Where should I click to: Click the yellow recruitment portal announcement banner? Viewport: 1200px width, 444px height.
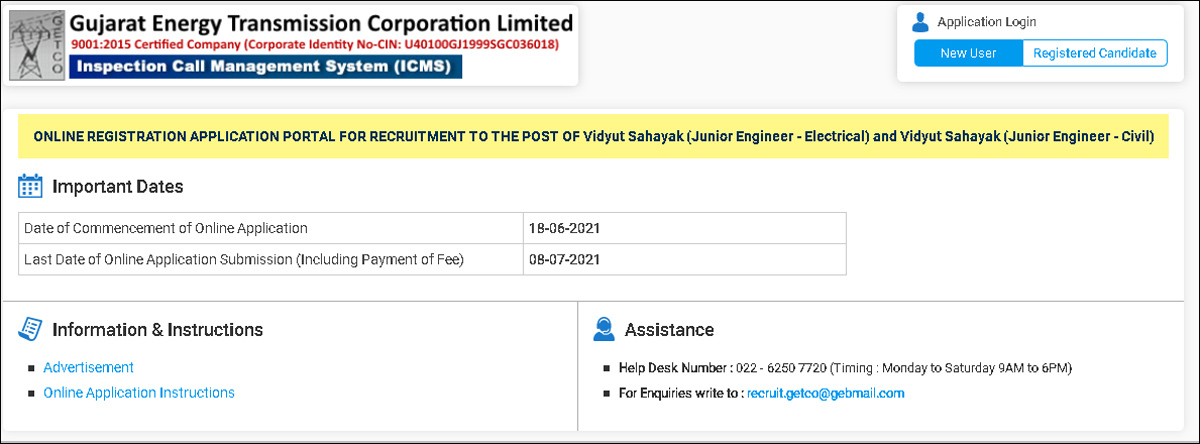coord(593,136)
